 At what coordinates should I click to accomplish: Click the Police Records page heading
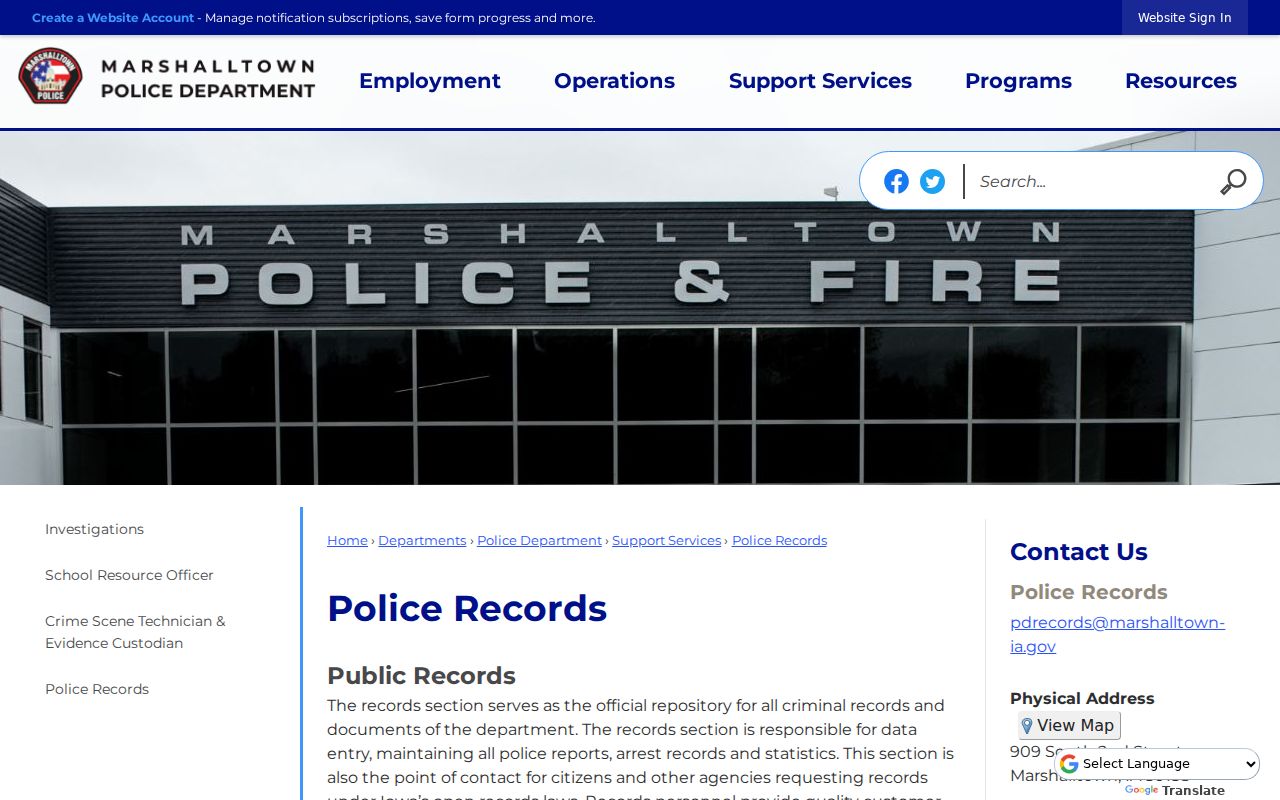pos(467,608)
